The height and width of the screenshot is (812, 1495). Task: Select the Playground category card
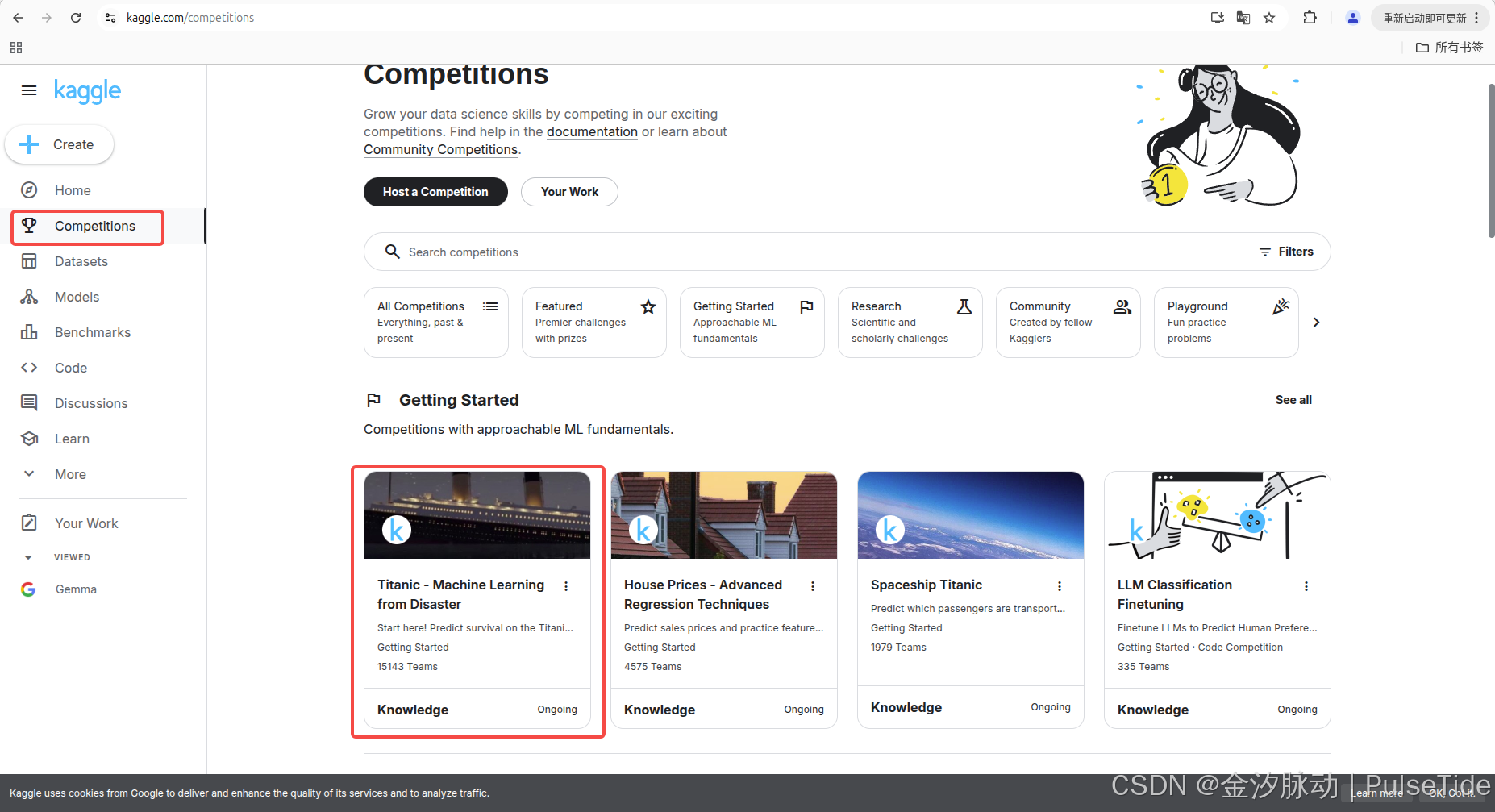pos(1226,323)
